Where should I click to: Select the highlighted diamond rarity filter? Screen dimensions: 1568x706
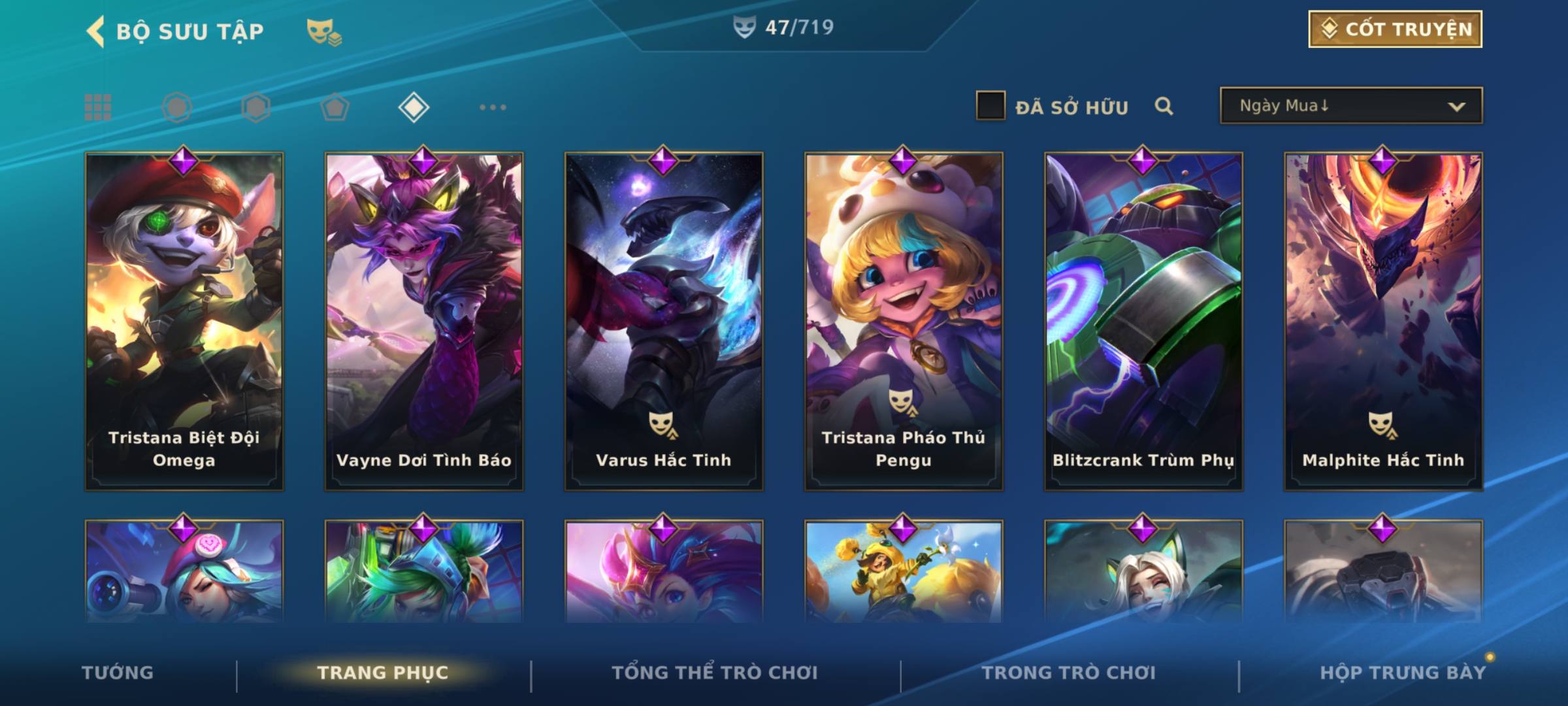(x=414, y=107)
